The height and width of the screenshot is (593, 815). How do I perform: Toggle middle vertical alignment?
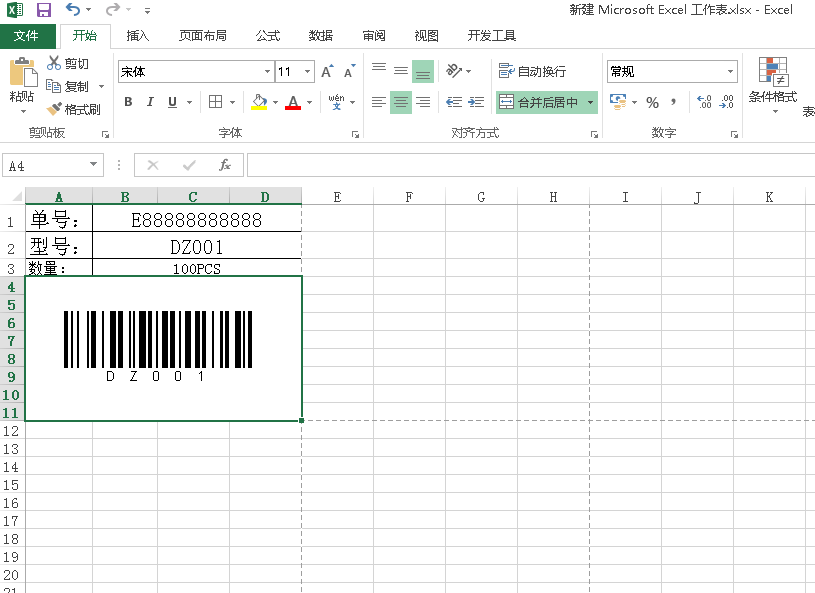pyautogui.click(x=401, y=71)
